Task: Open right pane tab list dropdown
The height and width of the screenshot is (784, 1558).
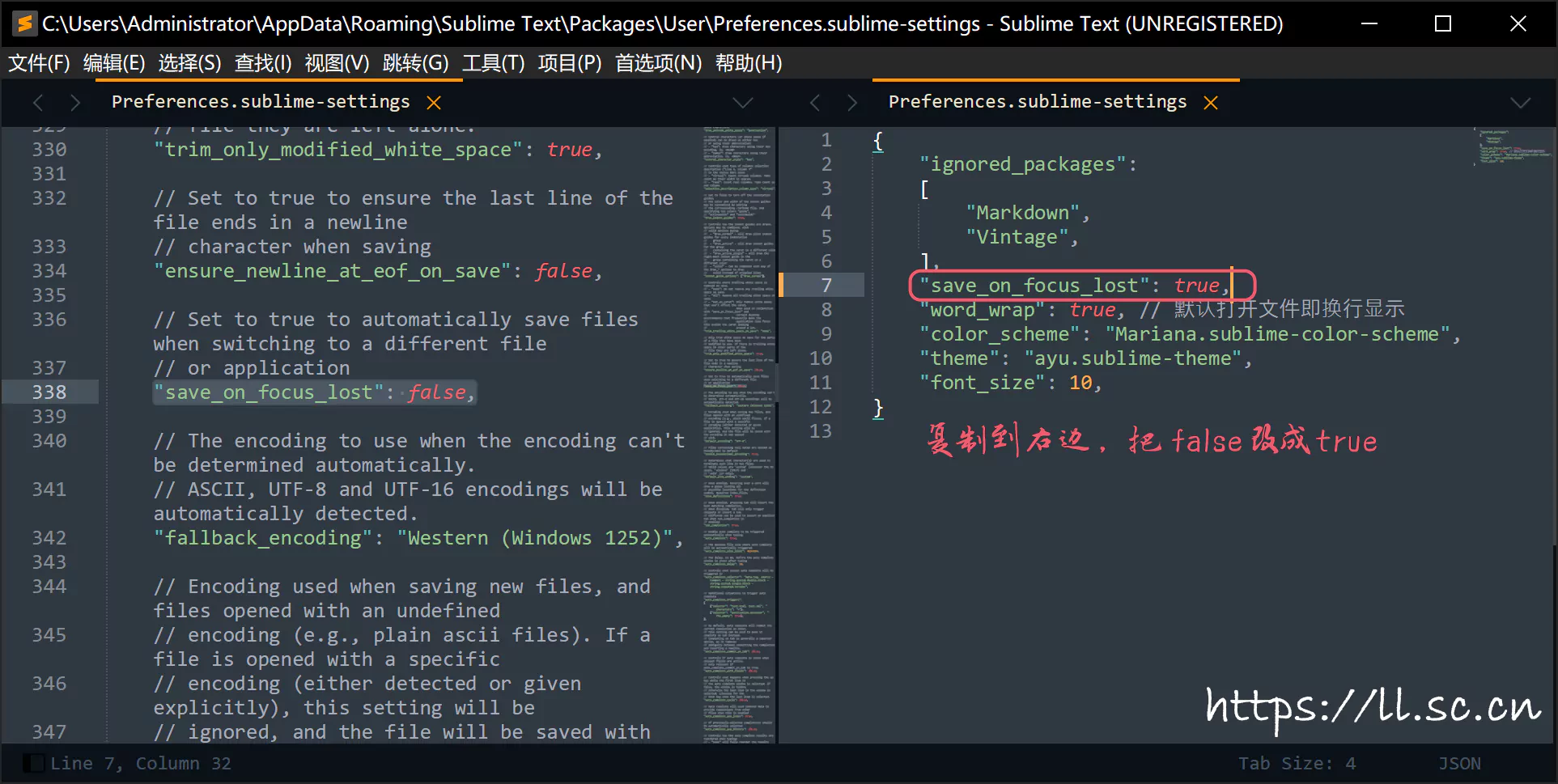Action: pos(1520,103)
